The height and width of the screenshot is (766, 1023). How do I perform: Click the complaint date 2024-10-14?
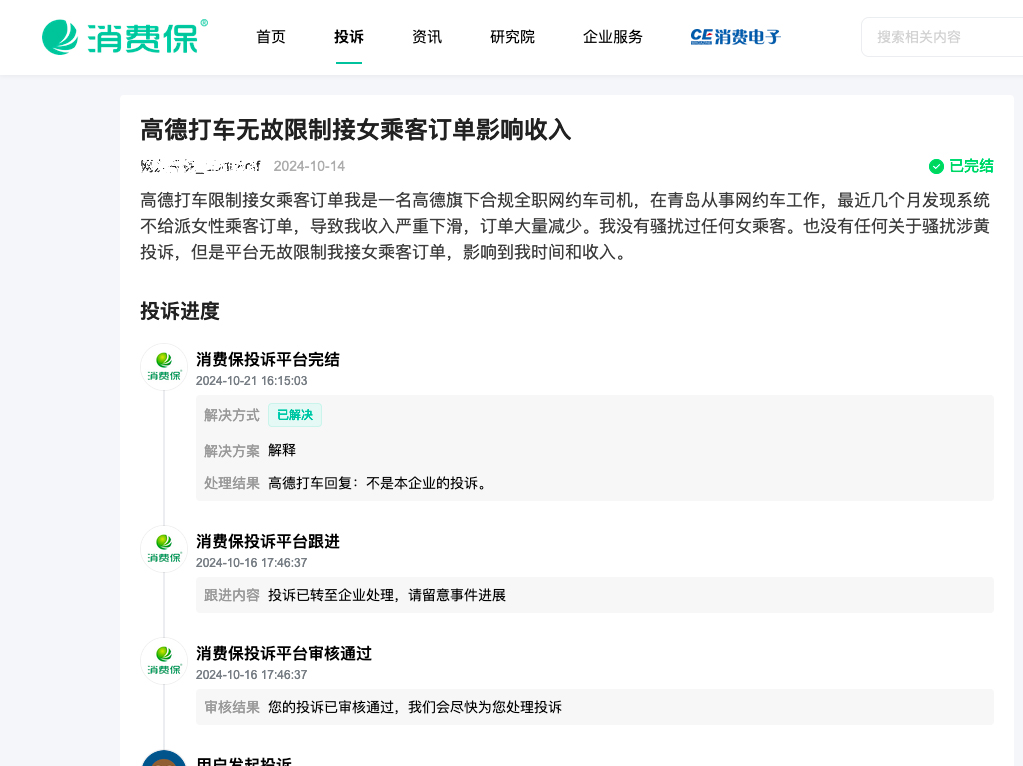309,166
